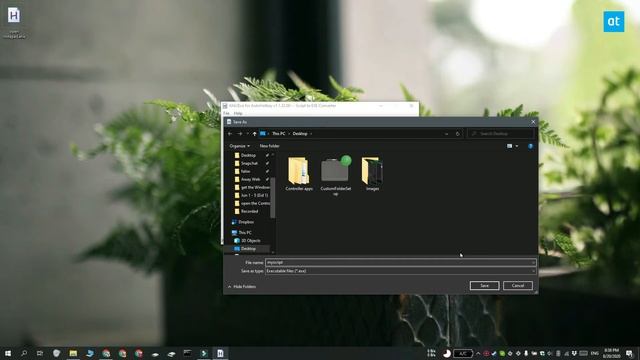Change the view with the view icon
Screen dimensions: 640x360
(x=509, y=146)
